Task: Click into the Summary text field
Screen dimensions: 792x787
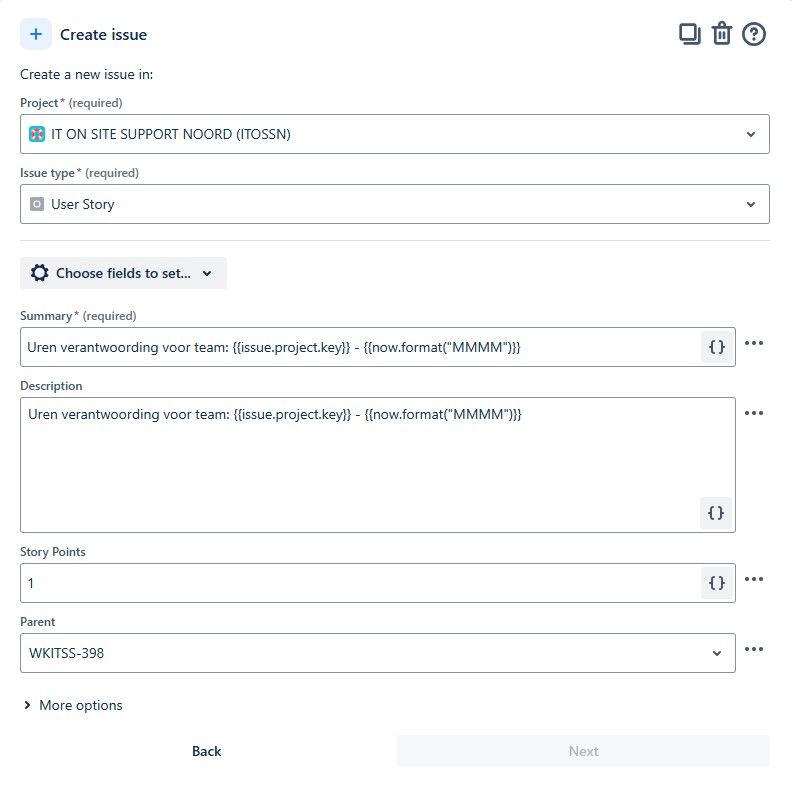Action: point(361,347)
